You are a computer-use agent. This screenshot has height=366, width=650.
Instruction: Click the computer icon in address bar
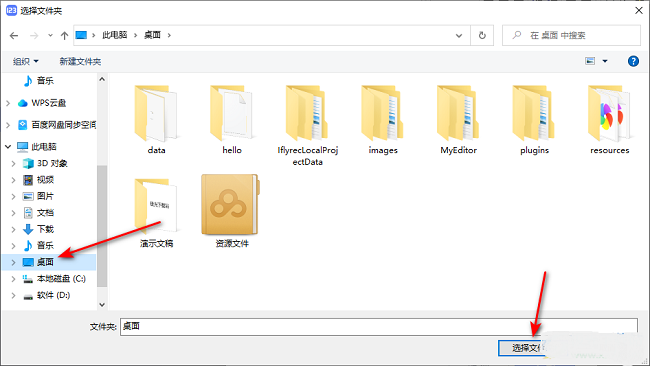point(81,35)
